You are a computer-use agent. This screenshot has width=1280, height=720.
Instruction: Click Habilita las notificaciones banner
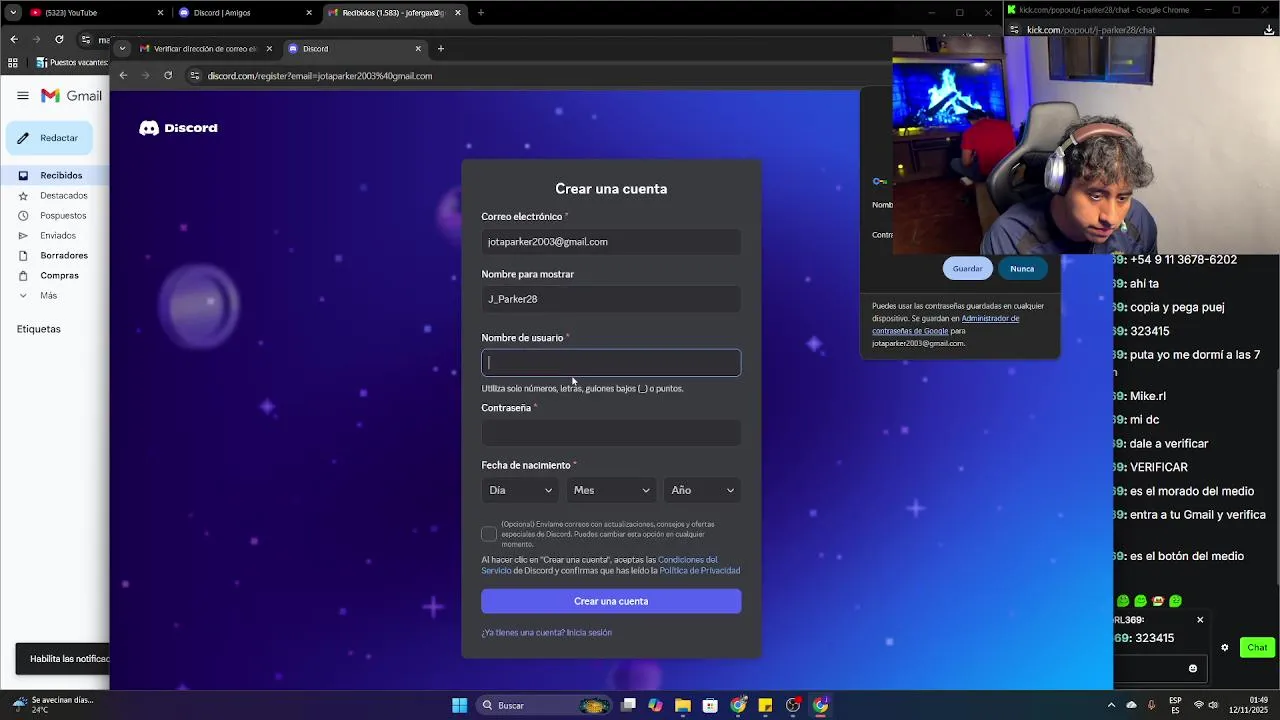(62, 659)
